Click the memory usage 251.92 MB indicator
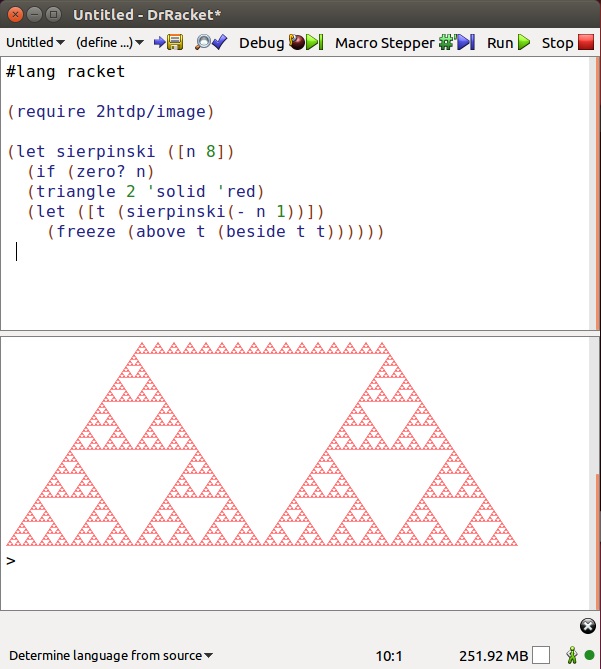Viewport: 601px width, 669px height. click(x=493, y=656)
